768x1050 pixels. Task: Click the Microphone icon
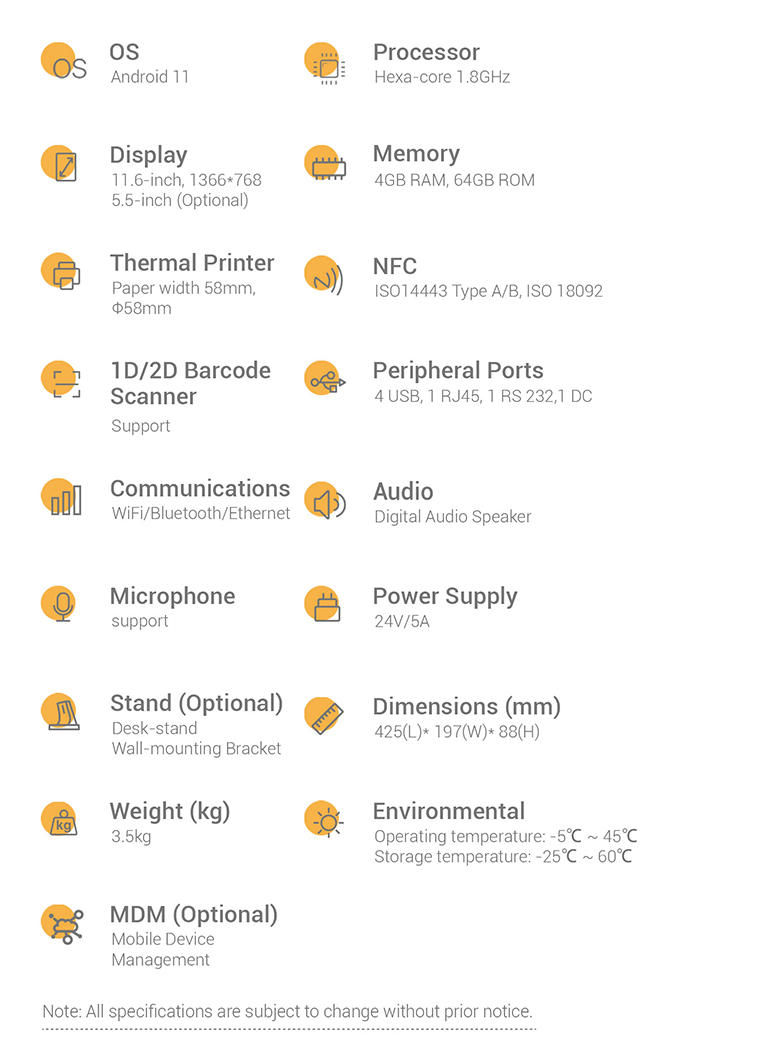(x=59, y=604)
